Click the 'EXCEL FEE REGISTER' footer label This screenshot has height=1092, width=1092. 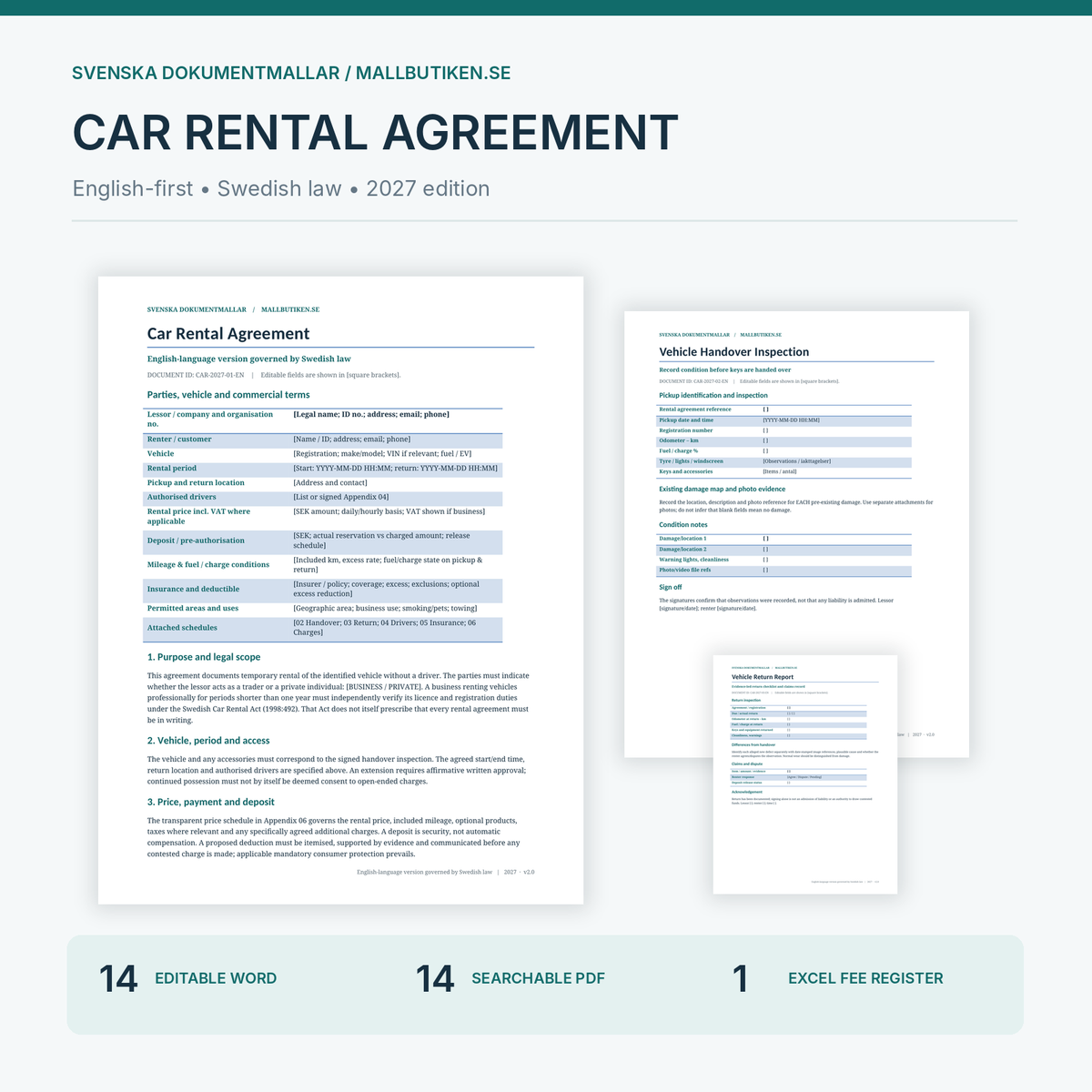(865, 978)
